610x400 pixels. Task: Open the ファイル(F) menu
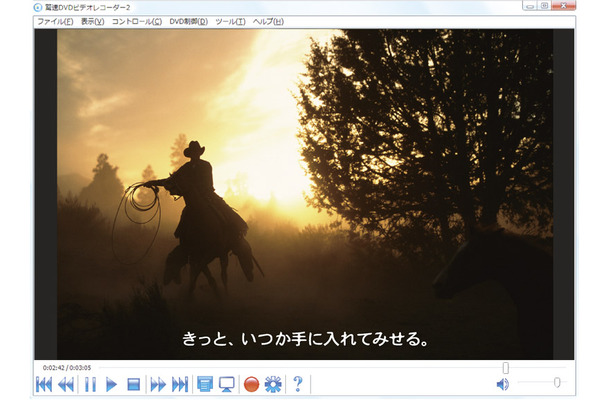pos(55,21)
